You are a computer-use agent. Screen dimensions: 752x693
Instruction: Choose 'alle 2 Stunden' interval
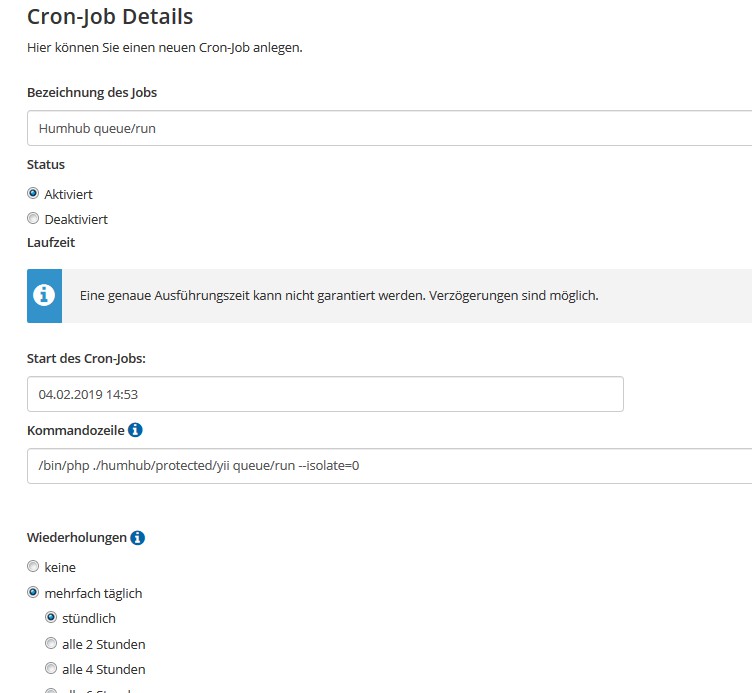tap(51, 643)
